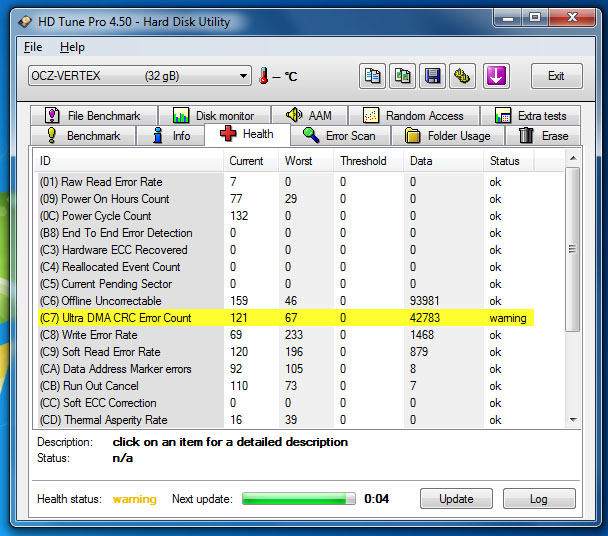This screenshot has width=608, height=536.
Task: Switch to the Benchmark tab
Action: [x=83, y=136]
